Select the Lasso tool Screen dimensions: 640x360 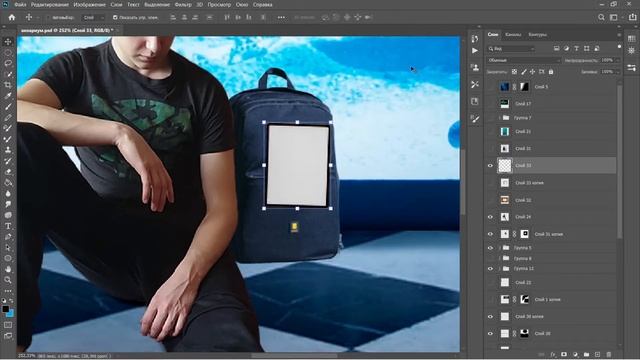(x=8, y=63)
